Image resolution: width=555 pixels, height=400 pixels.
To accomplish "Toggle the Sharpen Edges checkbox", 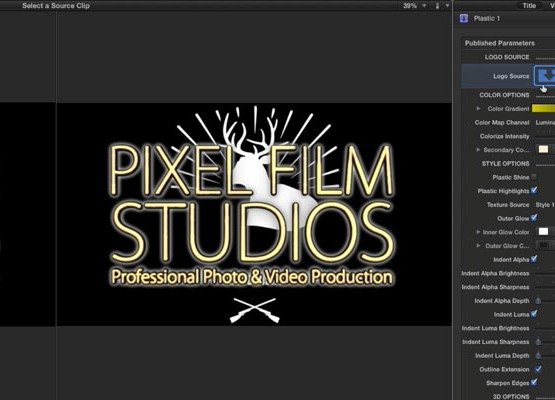I will (x=534, y=382).
